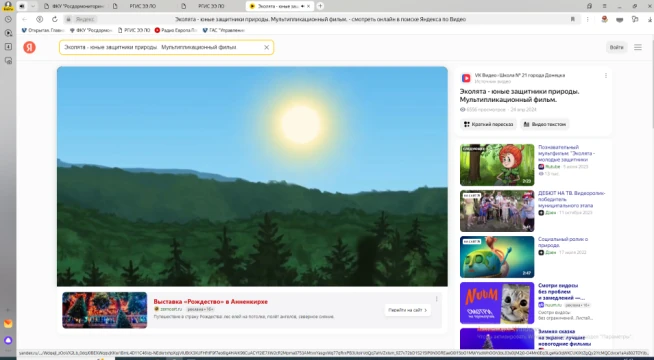This screenshot has width=654, height=360.
Task: Click the red extension icon in toolbar
Action: 604,19
